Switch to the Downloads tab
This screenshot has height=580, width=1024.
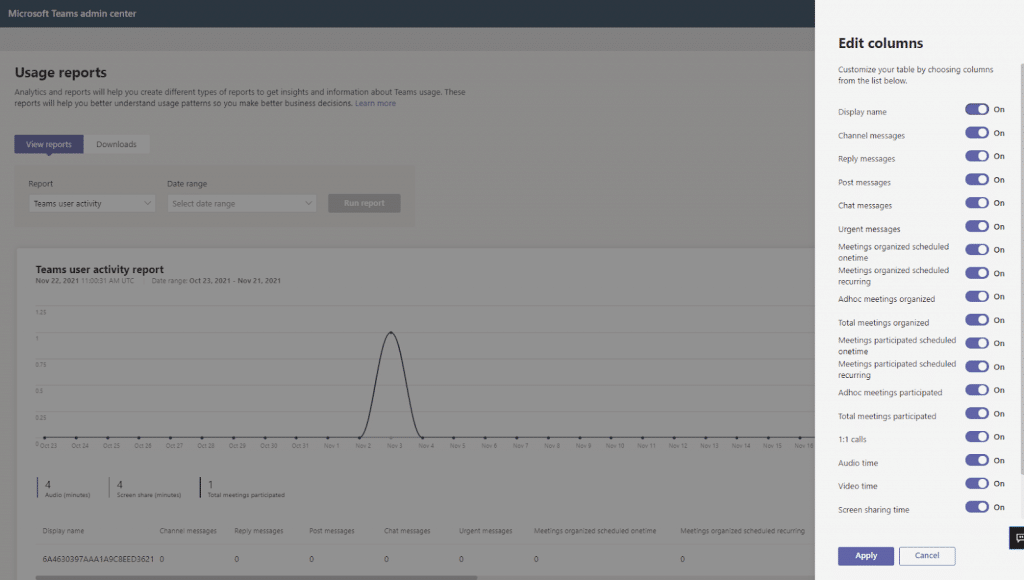117,143
